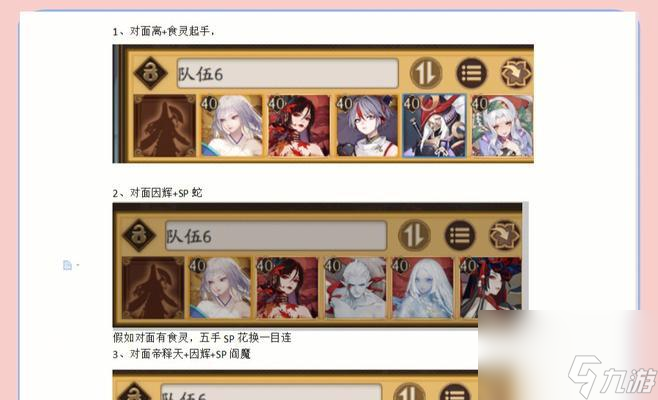Select the white-haired shikigami portrait in first team

point(232,126)
